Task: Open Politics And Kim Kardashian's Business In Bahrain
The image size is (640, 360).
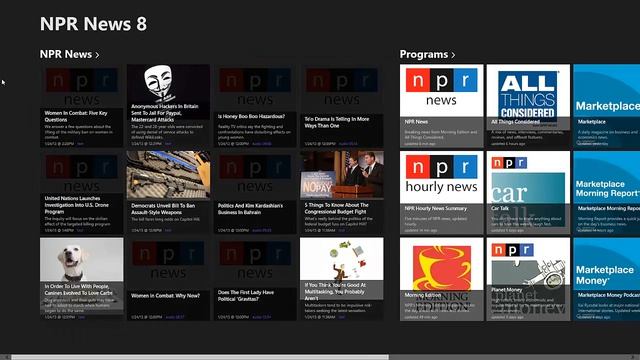Action: [255, 193]
